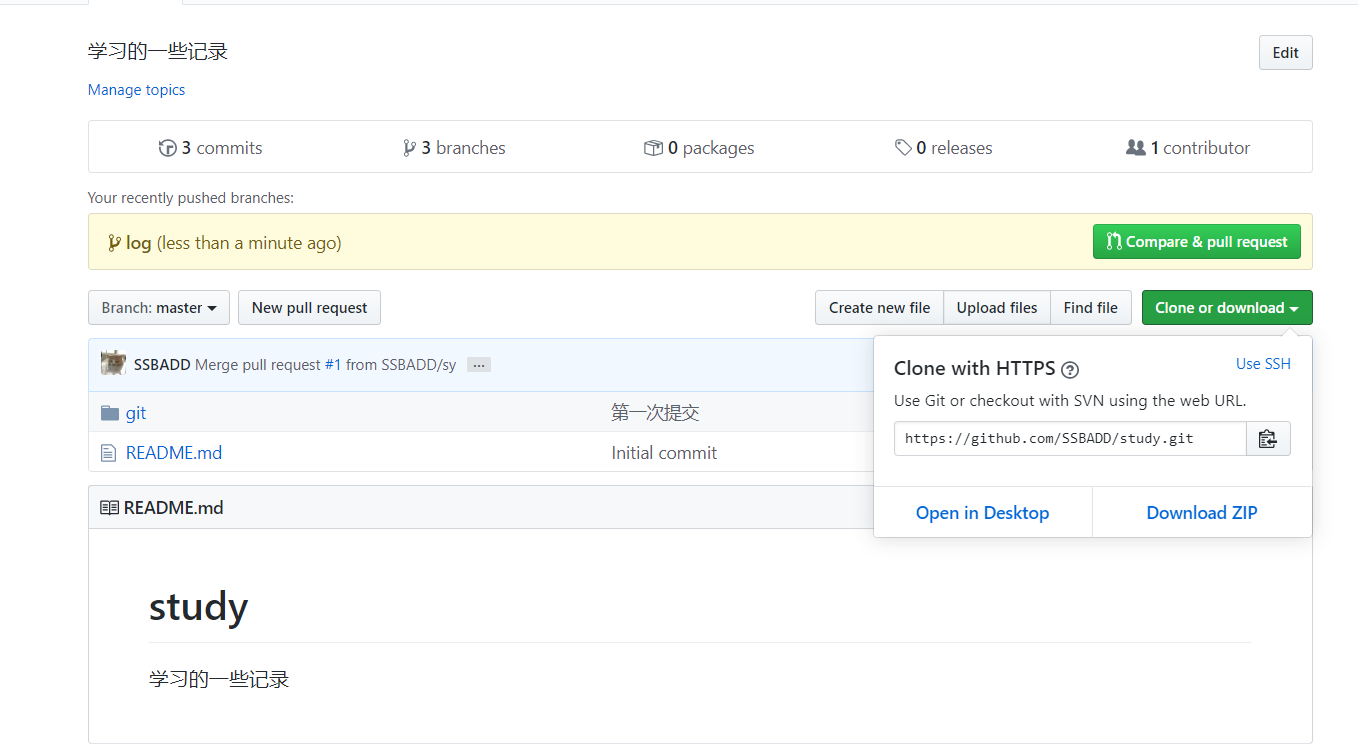Open the git folder link

(136, 413)
